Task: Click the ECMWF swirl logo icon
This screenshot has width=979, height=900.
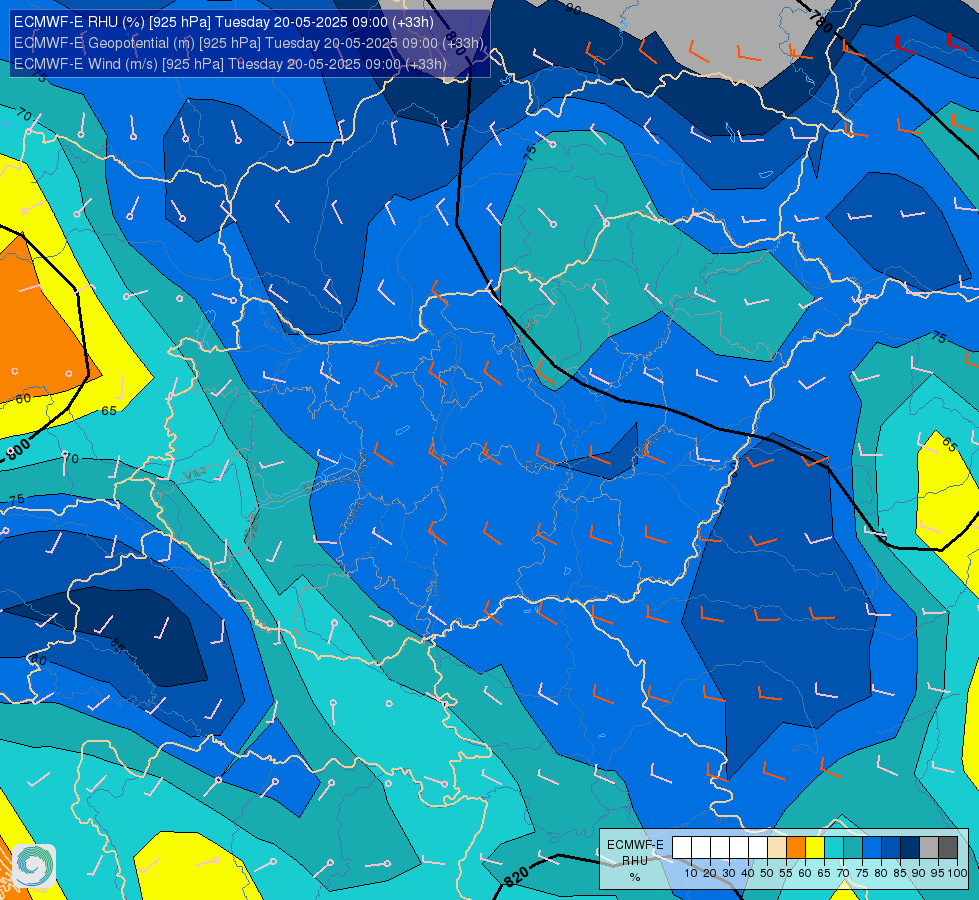Action: tap(34, 866)
